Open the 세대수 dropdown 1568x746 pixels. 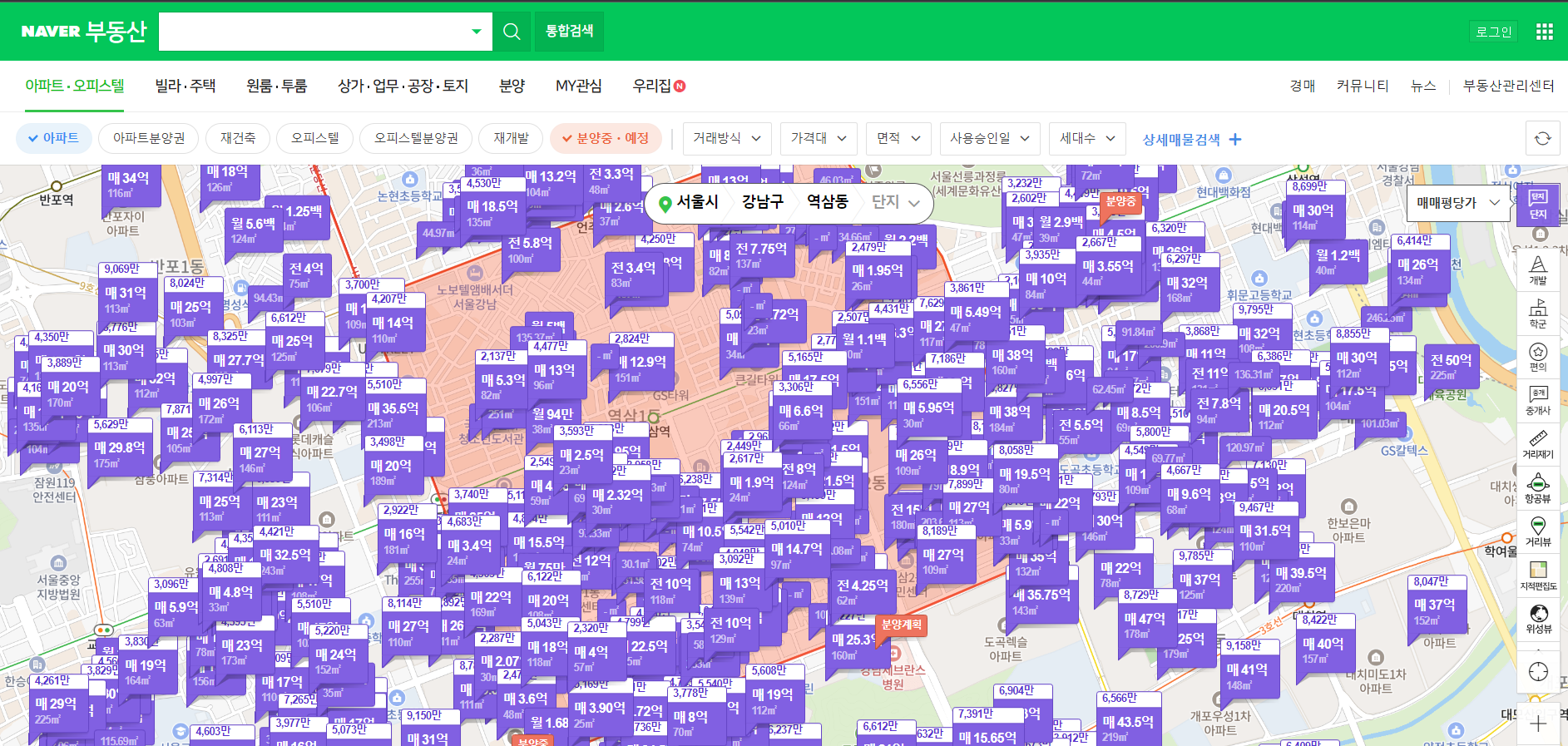click(x=1087, y=138)
